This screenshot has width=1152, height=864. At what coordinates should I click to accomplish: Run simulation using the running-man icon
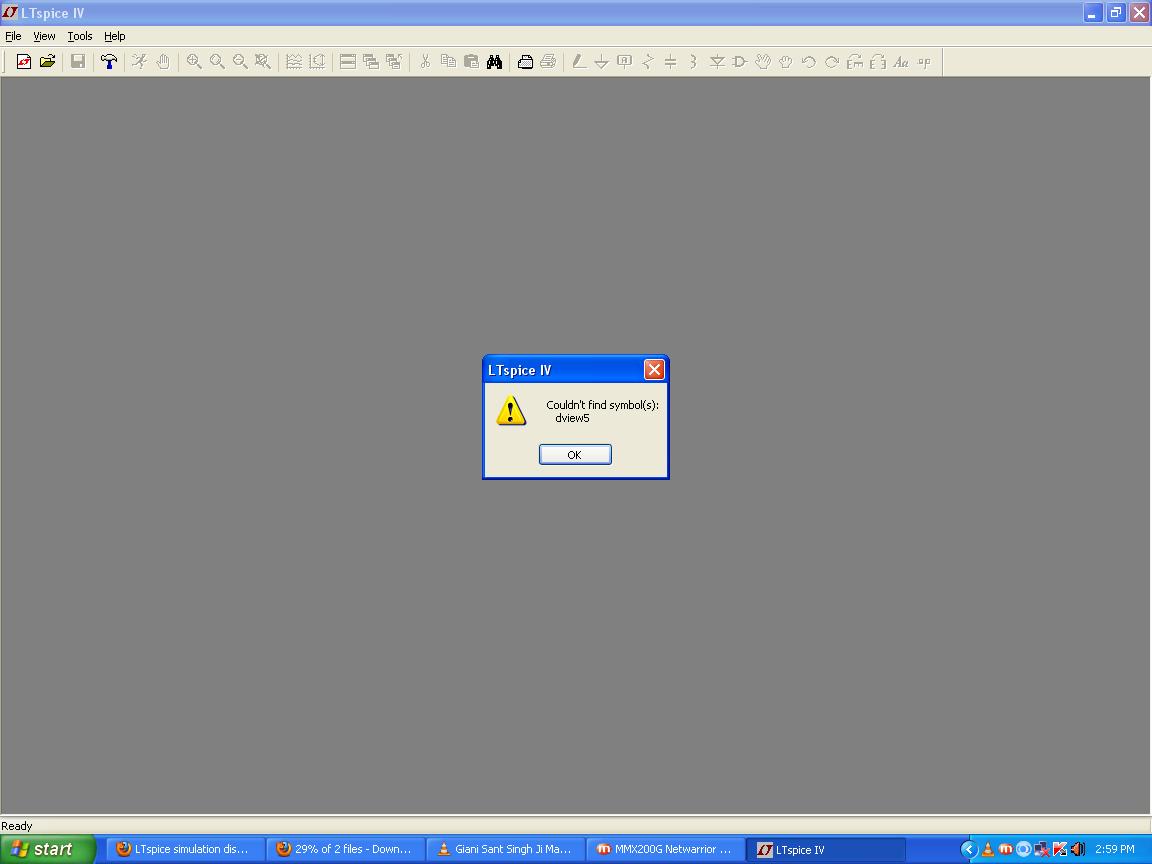click(139, 62)
